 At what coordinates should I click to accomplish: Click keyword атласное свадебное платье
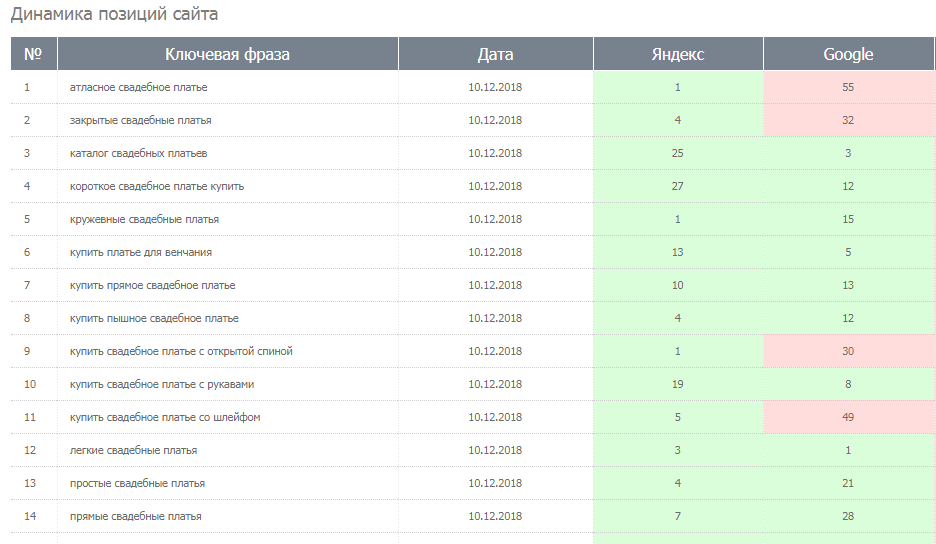[x=138, y=87]
